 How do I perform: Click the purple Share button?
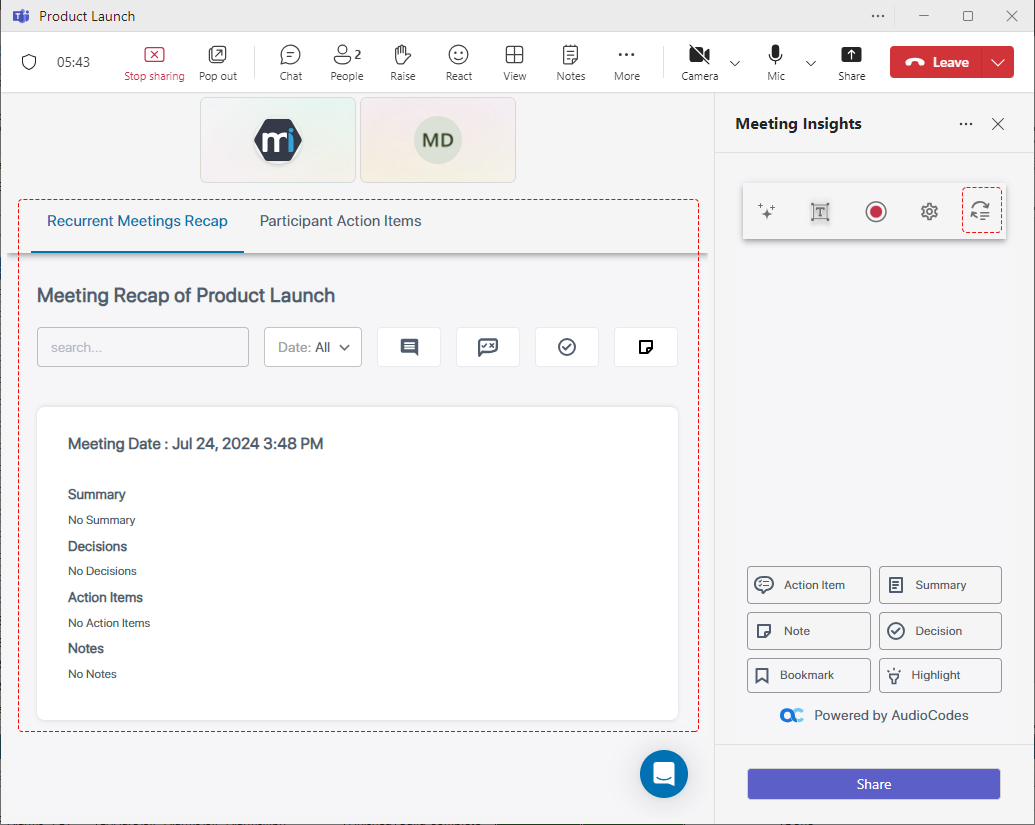click(x=873, y=784)
